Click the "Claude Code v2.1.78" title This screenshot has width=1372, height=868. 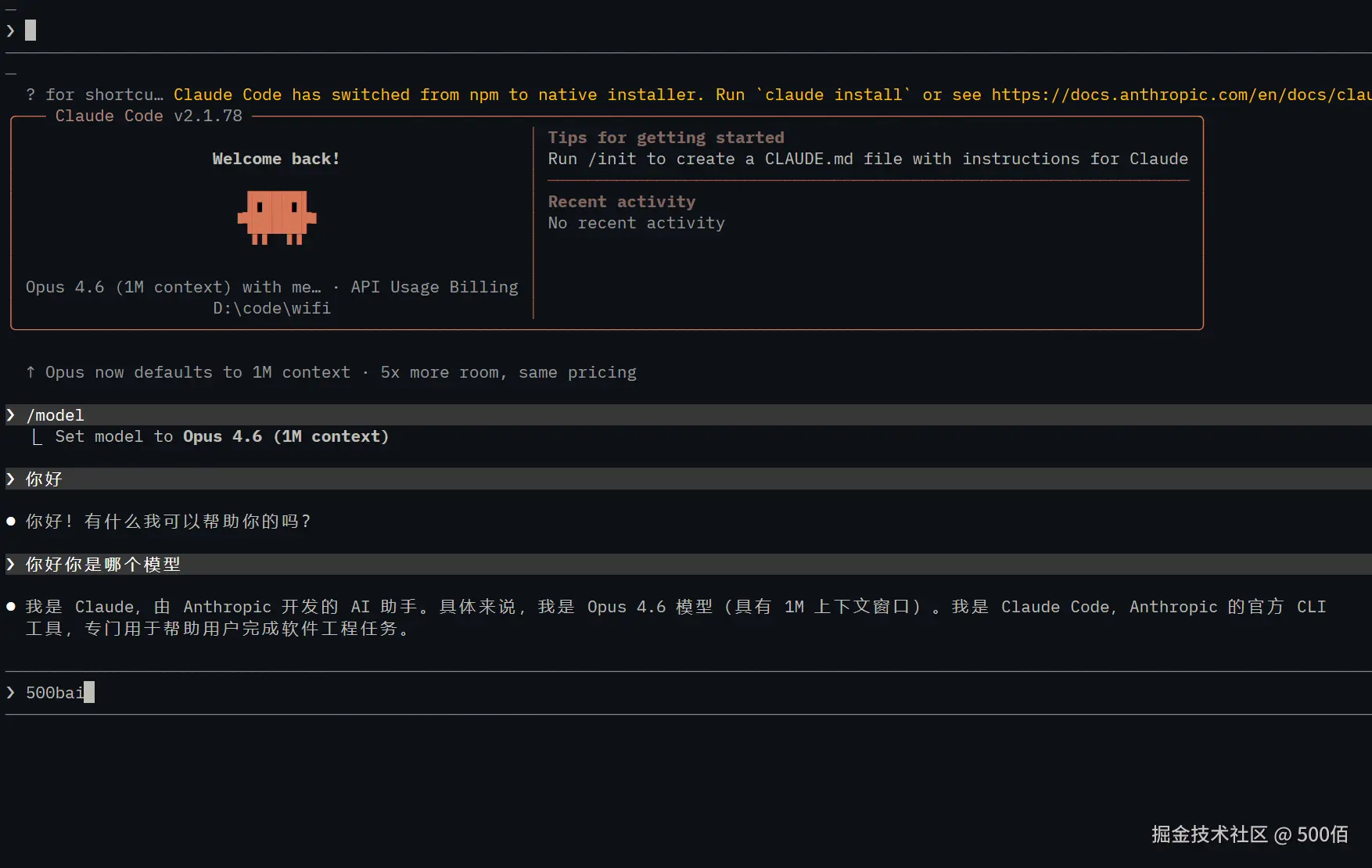(149, 116)
